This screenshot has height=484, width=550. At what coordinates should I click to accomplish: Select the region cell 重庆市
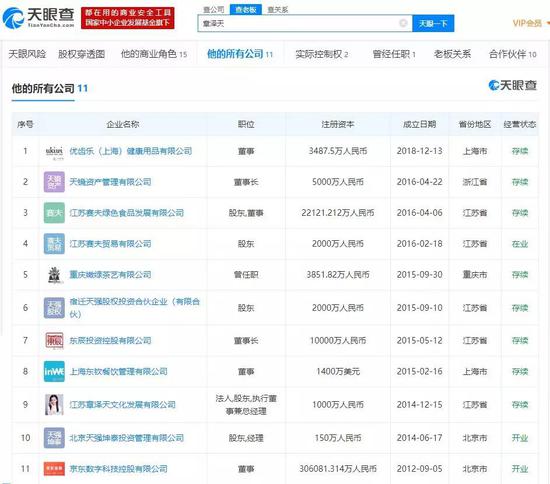(475, 275)
